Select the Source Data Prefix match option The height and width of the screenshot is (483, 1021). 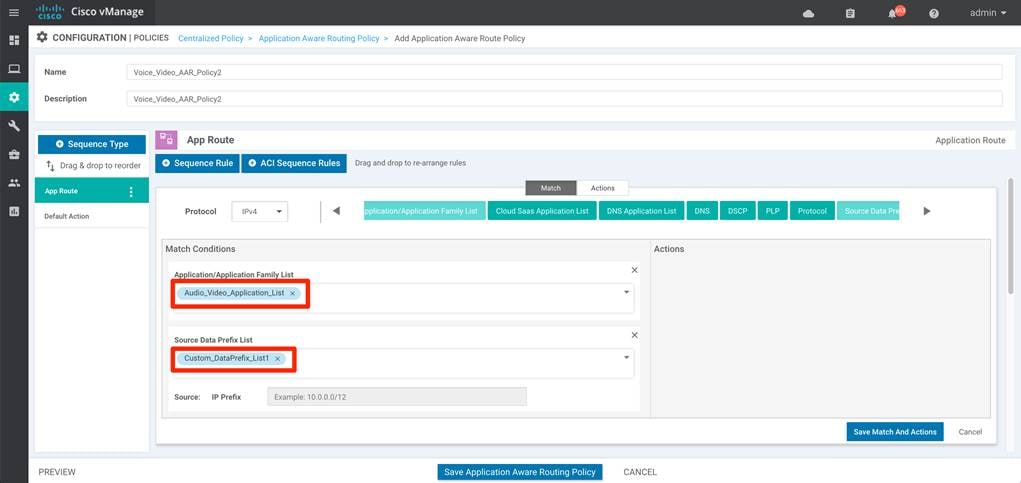pyautogui.click(x=868, y=212)
